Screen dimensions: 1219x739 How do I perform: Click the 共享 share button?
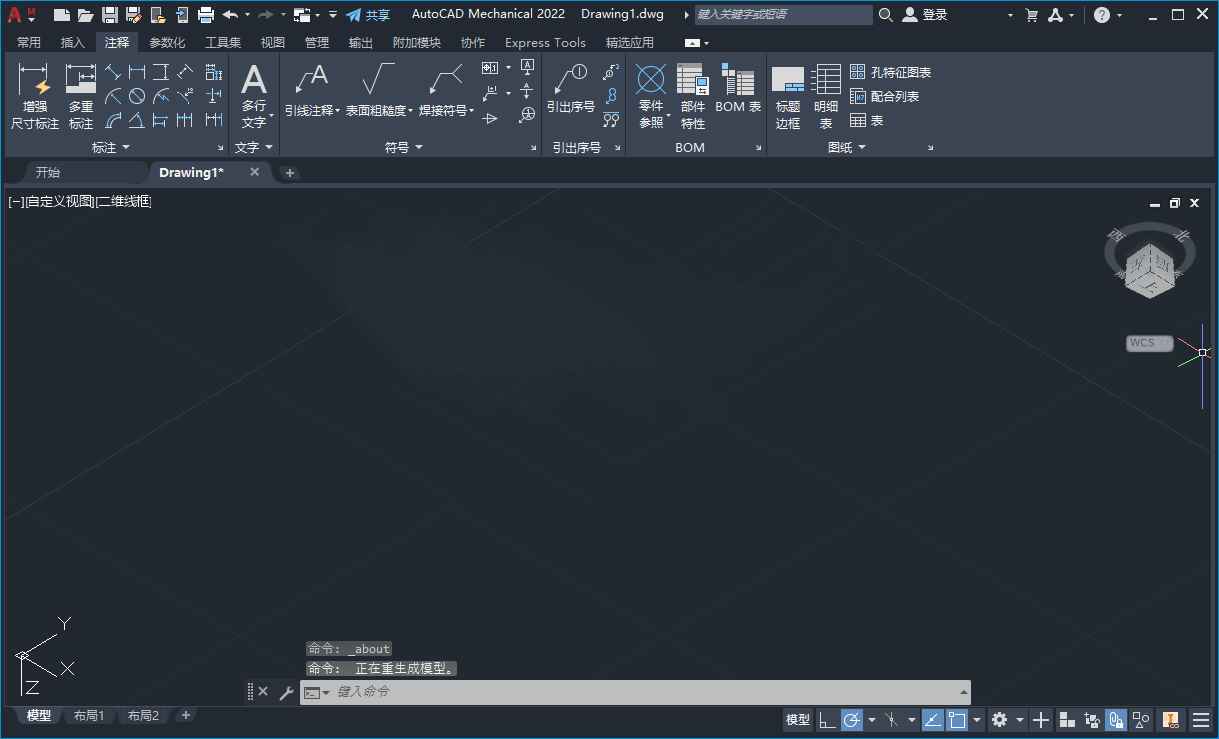pos(368,15)
